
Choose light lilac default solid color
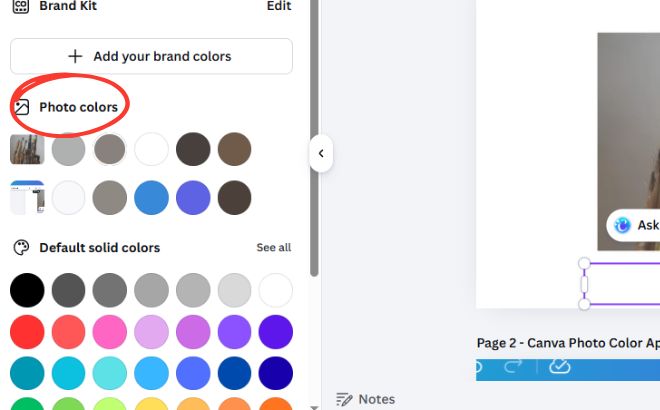coord(151,332)
